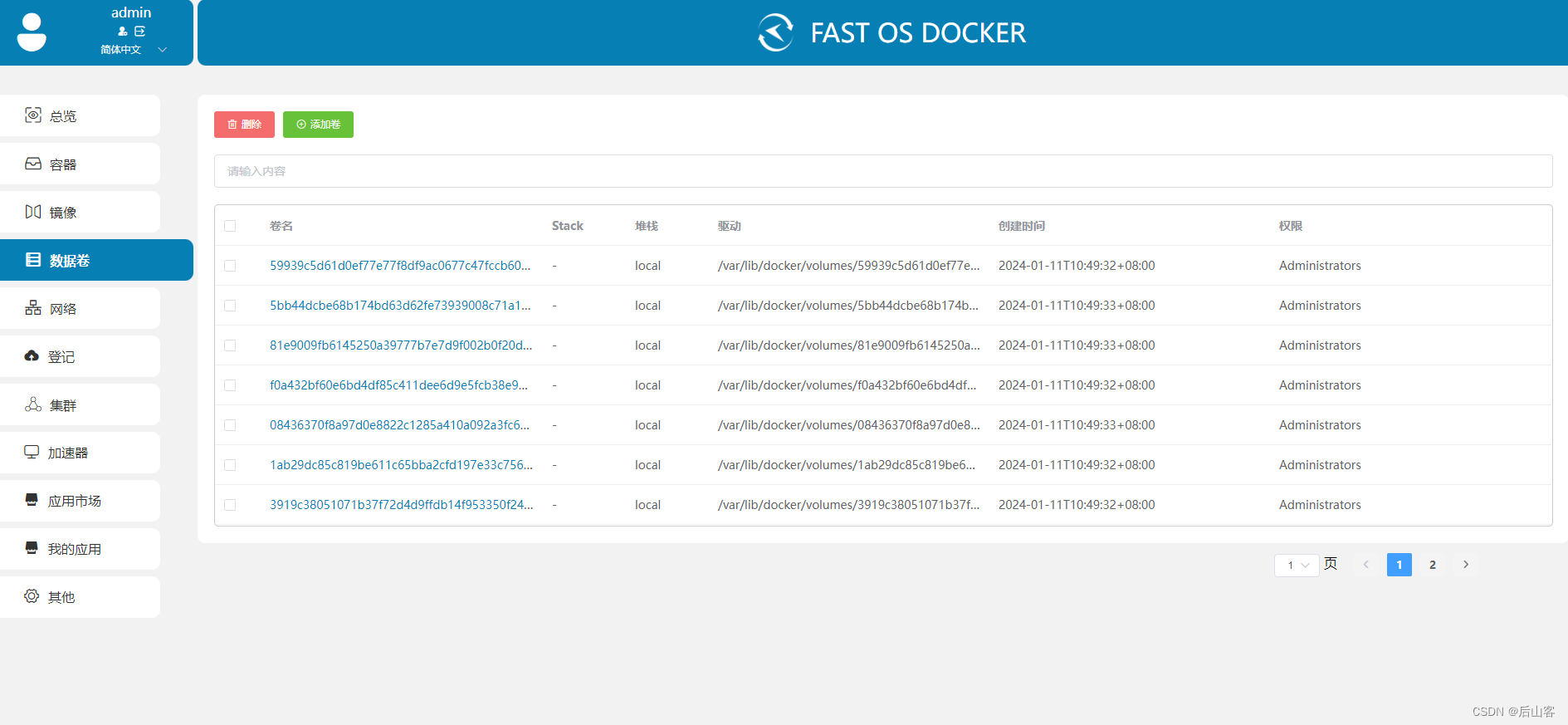Check the box for volume 3919c38051071b37f...
Viewport: 1568px width, 725px height.
(x=230, y=505)
